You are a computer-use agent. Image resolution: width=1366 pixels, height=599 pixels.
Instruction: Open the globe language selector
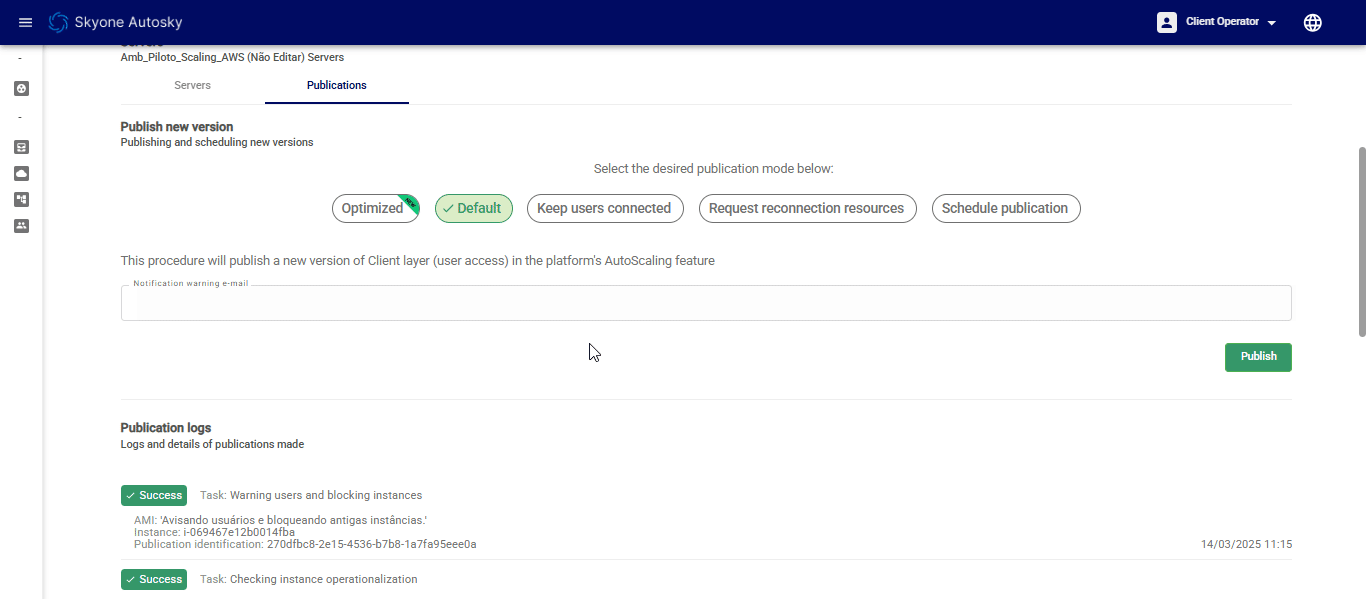point(1313,22)
